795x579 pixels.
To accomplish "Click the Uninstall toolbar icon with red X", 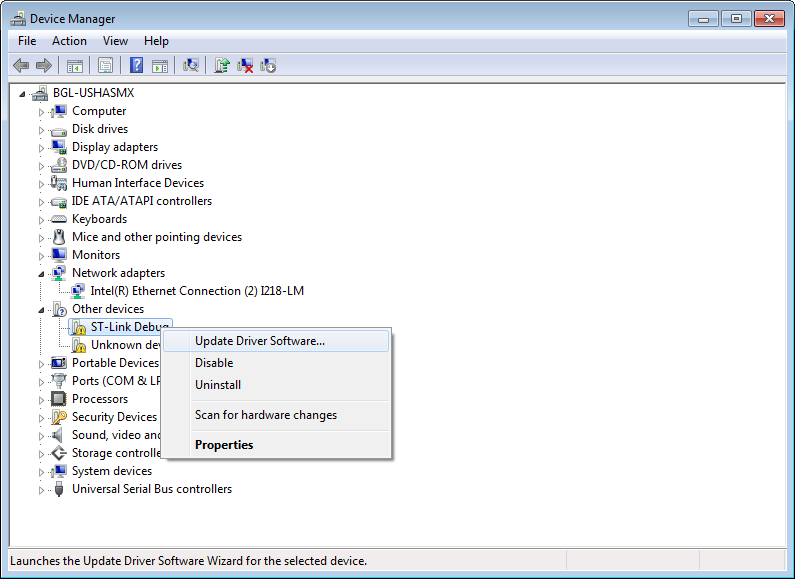I will point(245,65).
